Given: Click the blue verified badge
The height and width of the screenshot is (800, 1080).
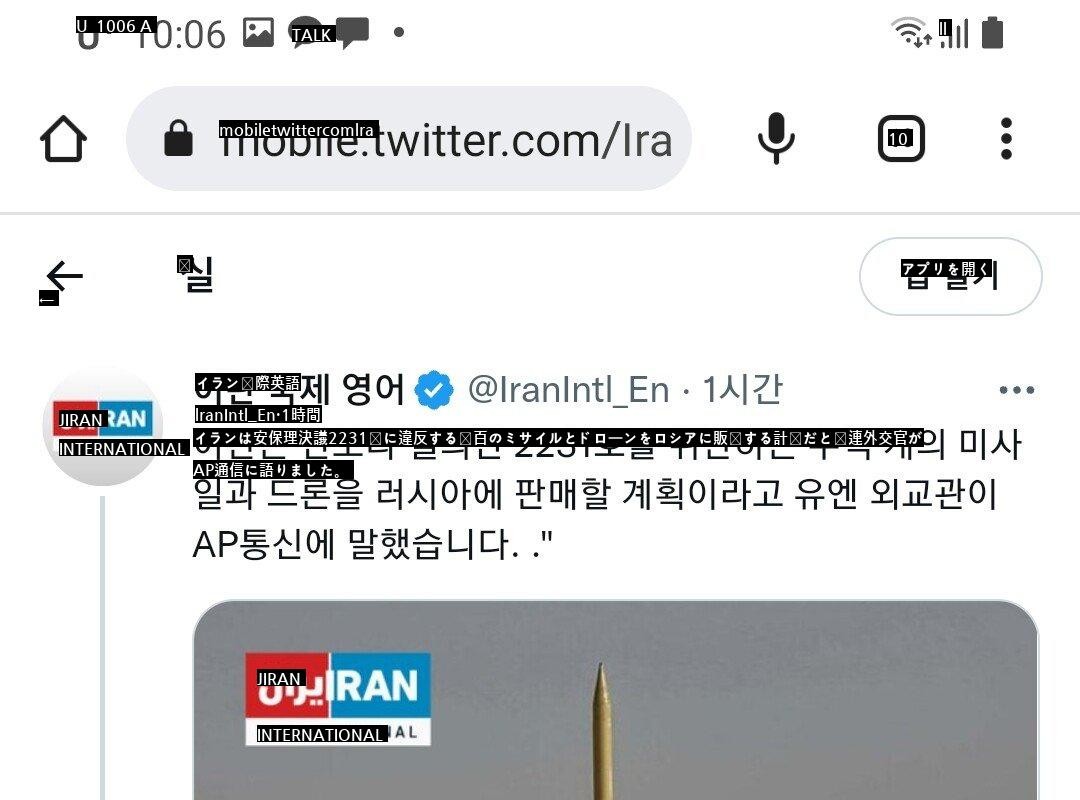Looking at the screenshot, I should pyautogui.click(x=434, y=389).
